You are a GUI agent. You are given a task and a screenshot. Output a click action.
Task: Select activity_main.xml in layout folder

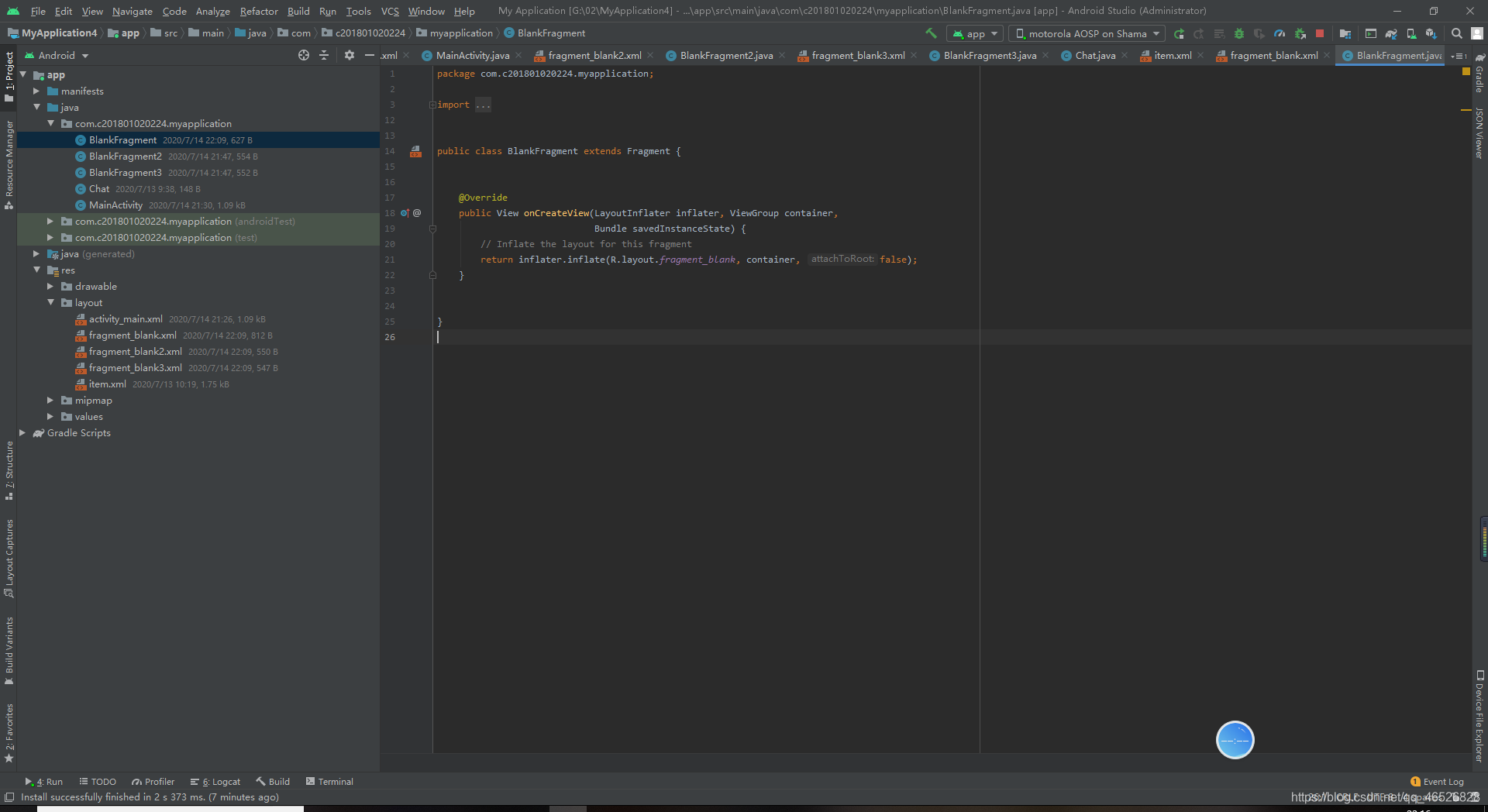(126, 319)
